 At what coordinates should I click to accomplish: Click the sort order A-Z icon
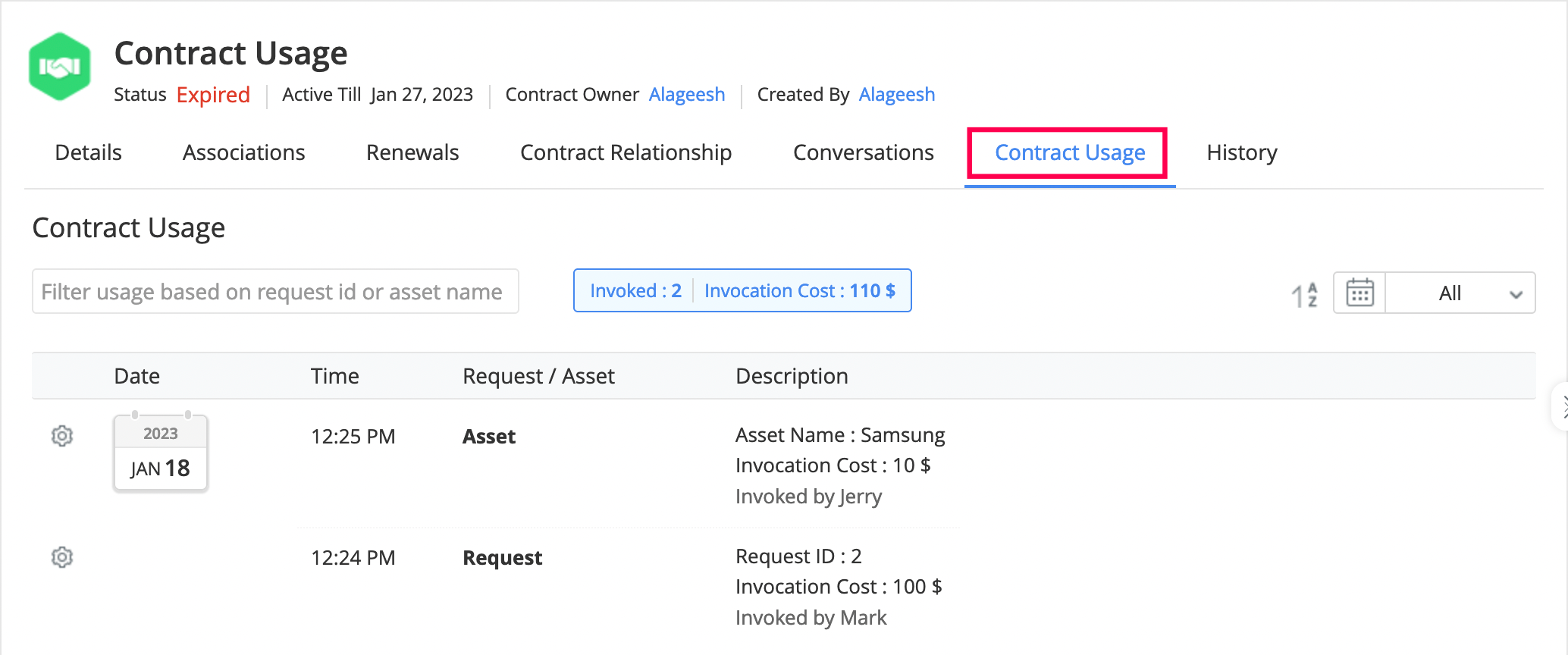tap(1305, 294)
